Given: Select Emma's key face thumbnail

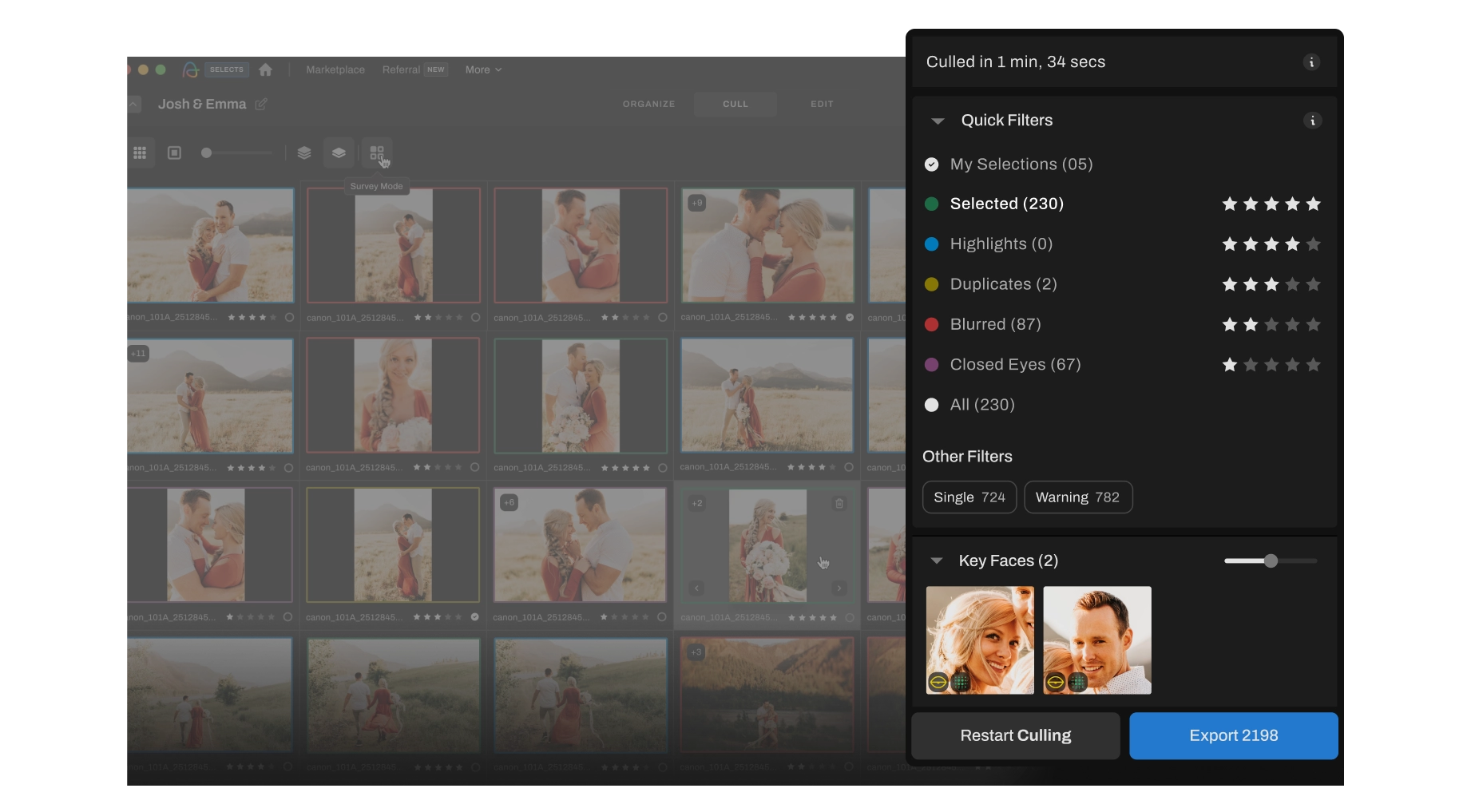Looking at the screenshot, I should pyautogui.click(x=979, y=640).
